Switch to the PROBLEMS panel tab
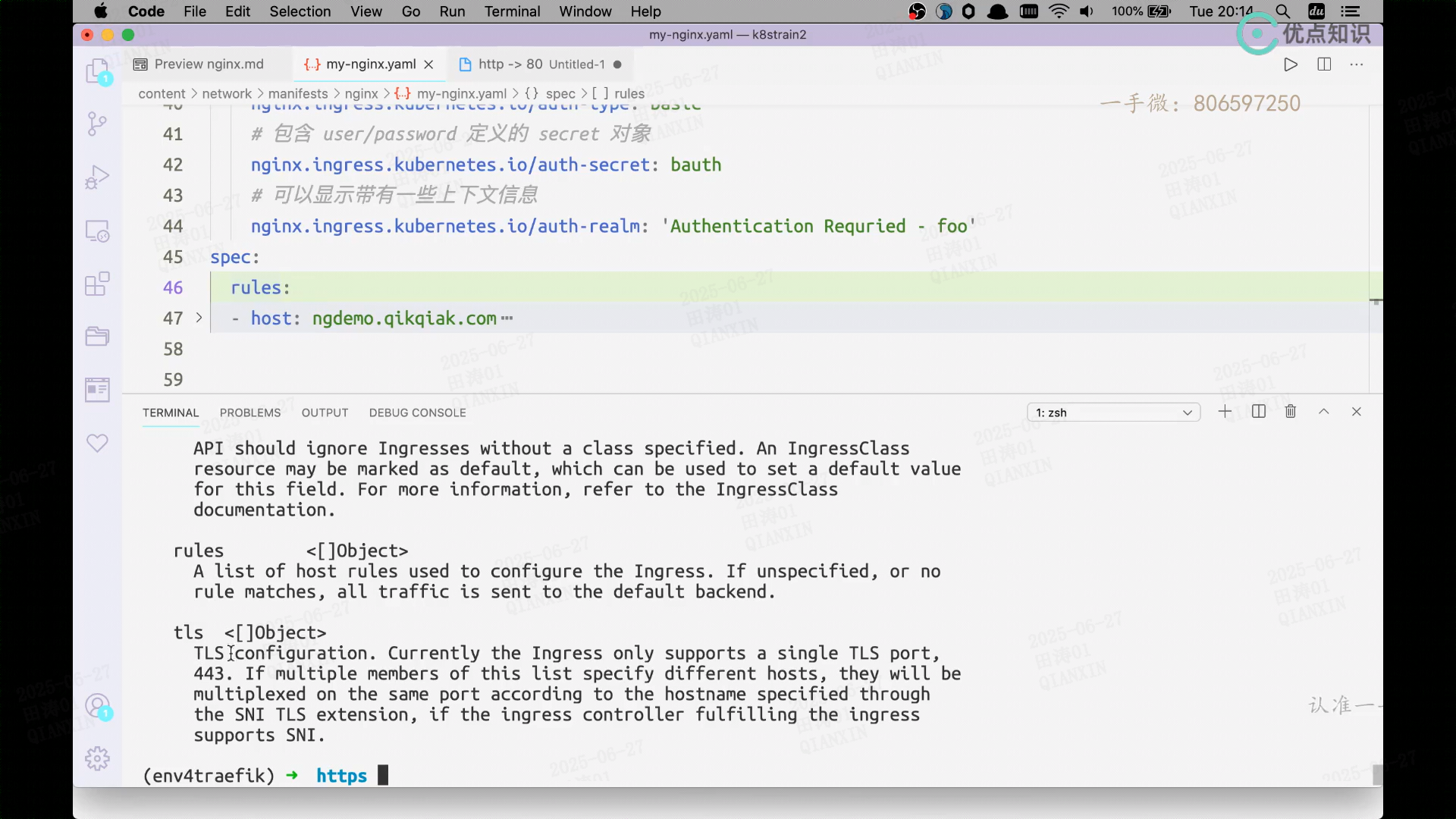Image resolution: width=1456 pixels, height=819 pixels. tap(250, 413)
